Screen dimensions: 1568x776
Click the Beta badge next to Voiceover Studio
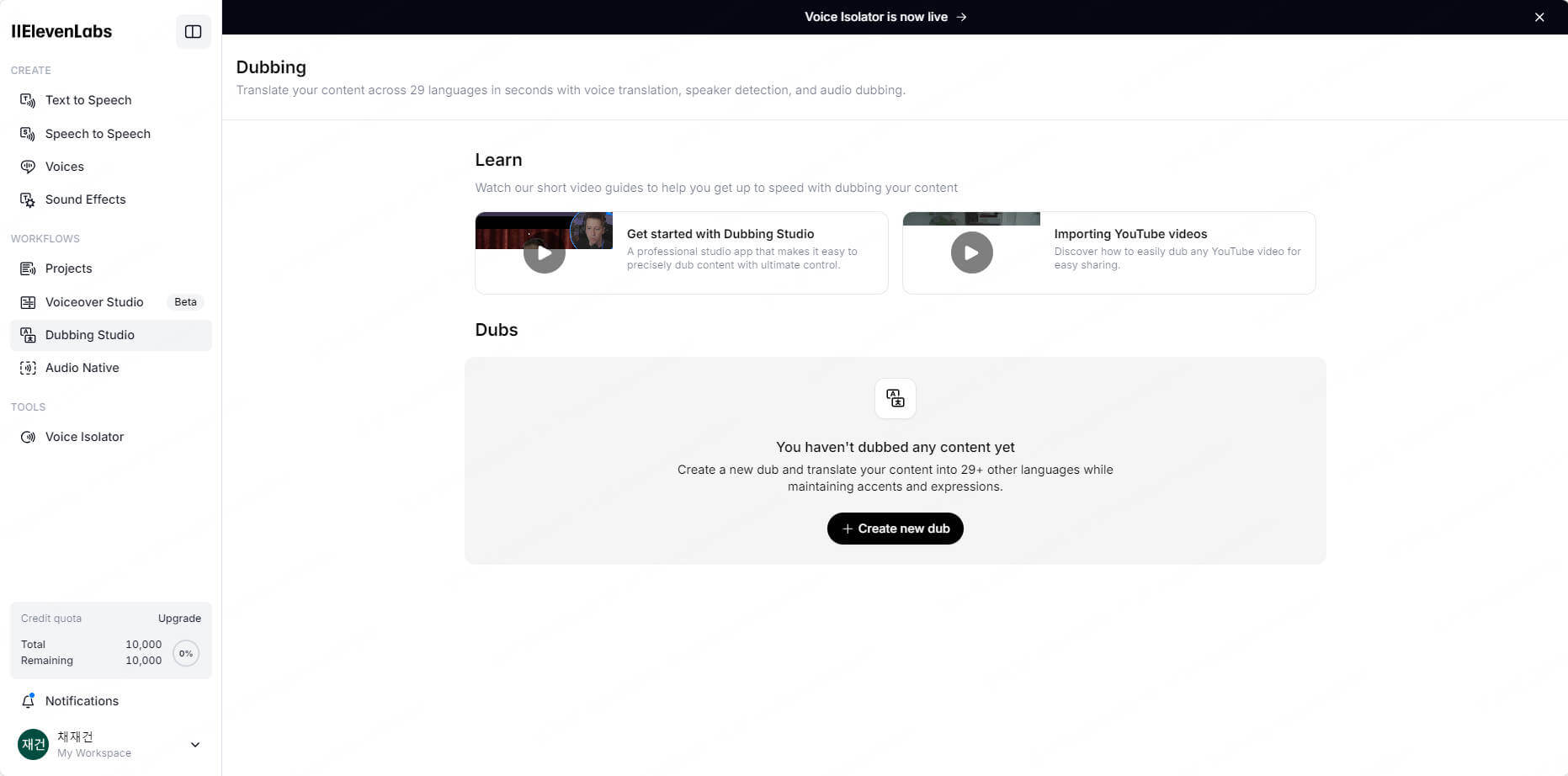pos(185,302)
